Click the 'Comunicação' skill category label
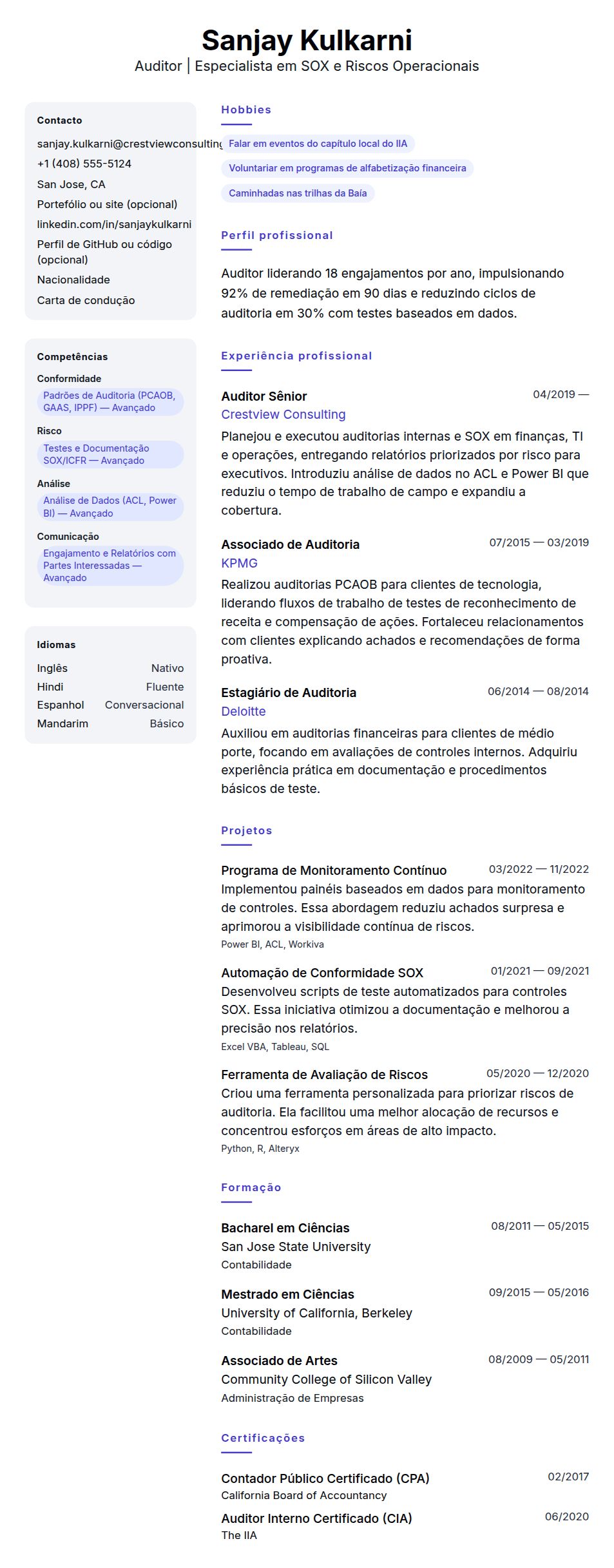Screen dimensions: 614x1568 [68, 537]
